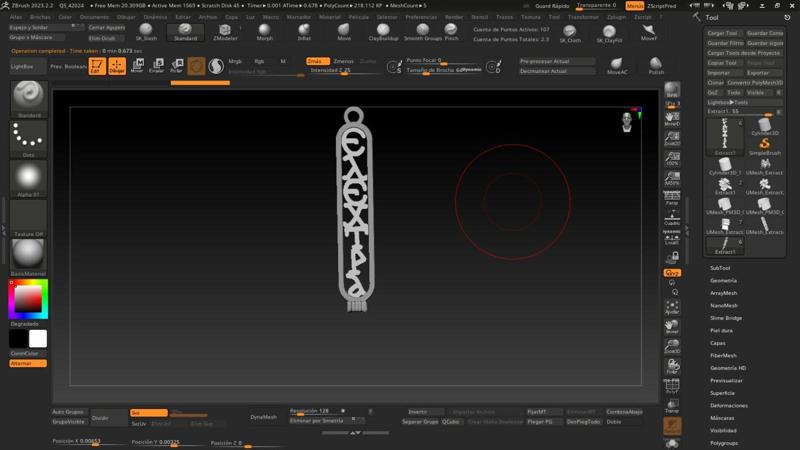
Task: Toggle the orange Qxyz local symmetry button
Action: pos(672,273)
